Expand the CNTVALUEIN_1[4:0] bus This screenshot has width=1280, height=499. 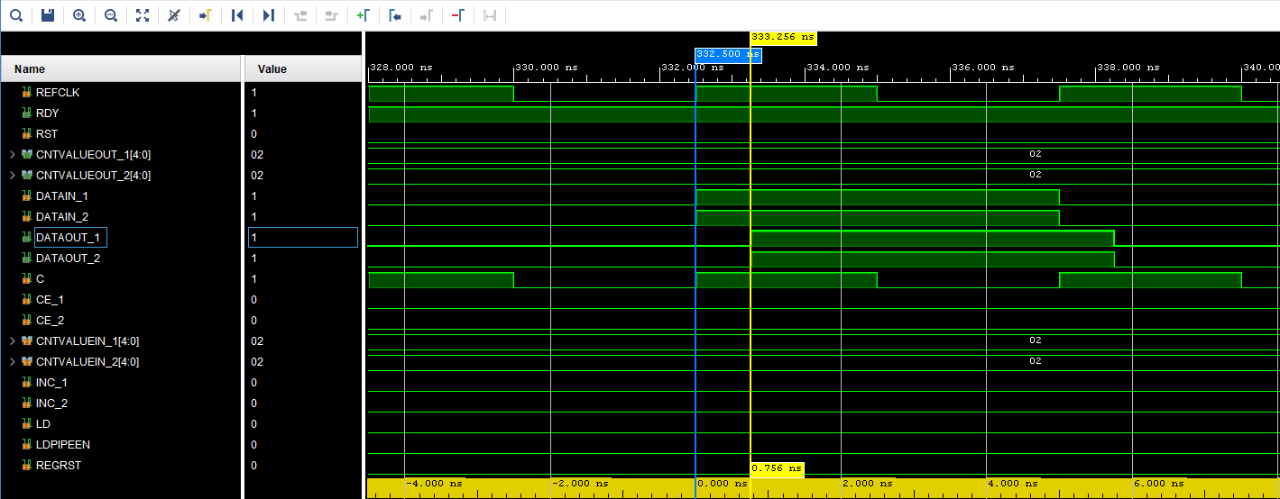[x=11, y=341]
